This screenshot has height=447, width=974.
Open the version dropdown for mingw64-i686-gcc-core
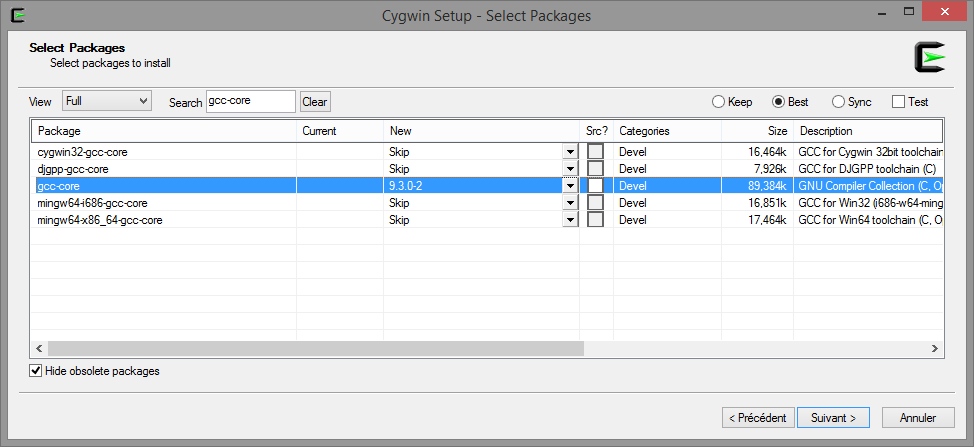570,203
